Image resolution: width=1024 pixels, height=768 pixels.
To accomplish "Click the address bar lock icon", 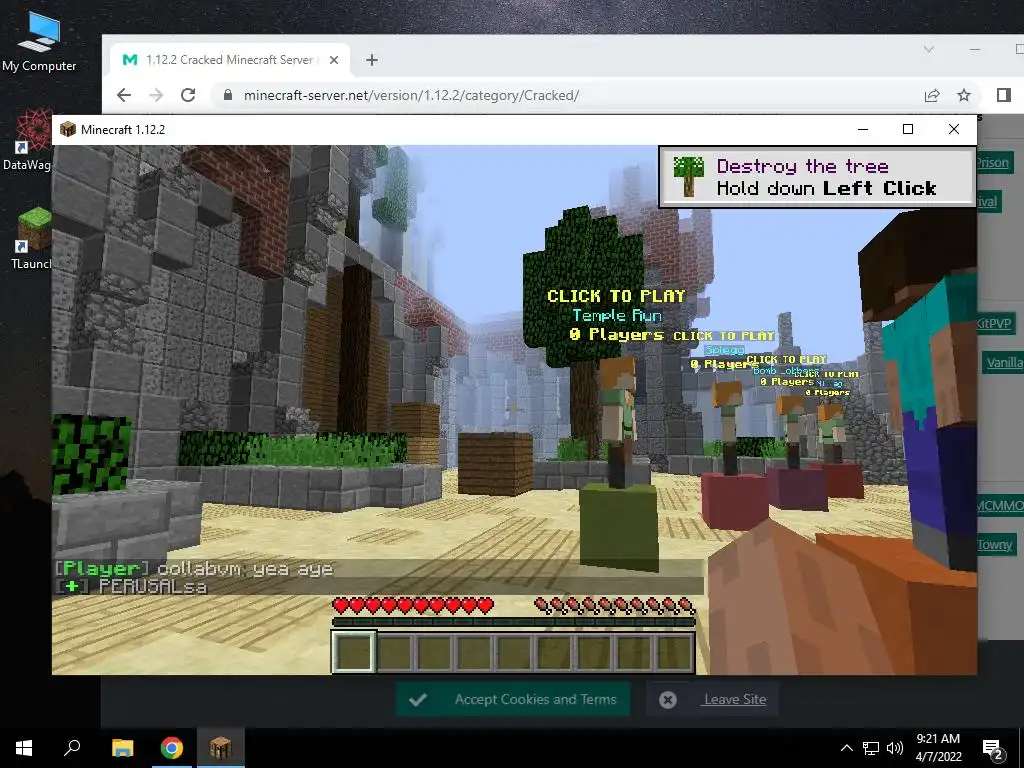I will [x=228, y=95].
